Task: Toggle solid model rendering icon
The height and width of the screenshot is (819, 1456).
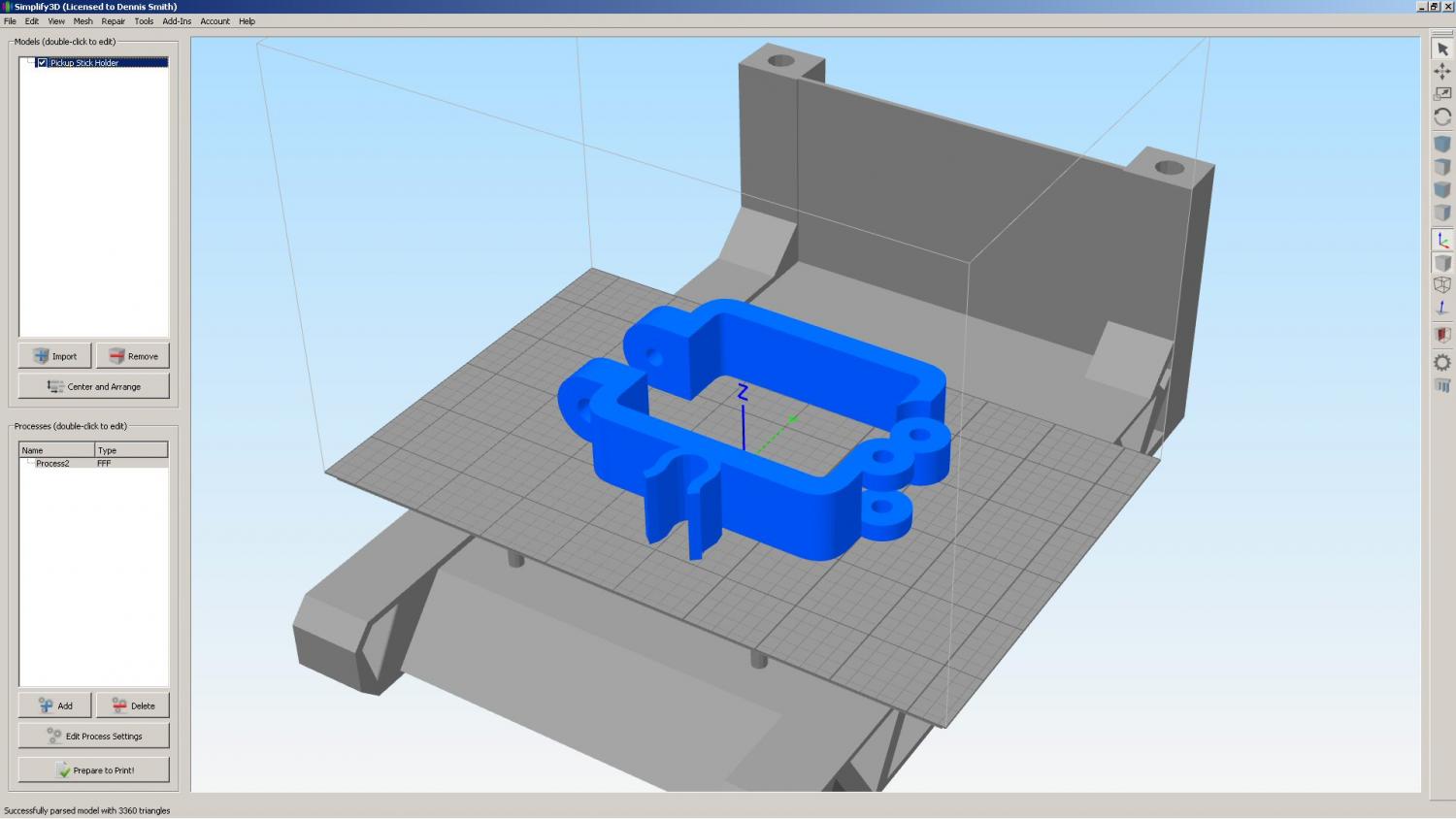Action: (x=1442, y=263)
